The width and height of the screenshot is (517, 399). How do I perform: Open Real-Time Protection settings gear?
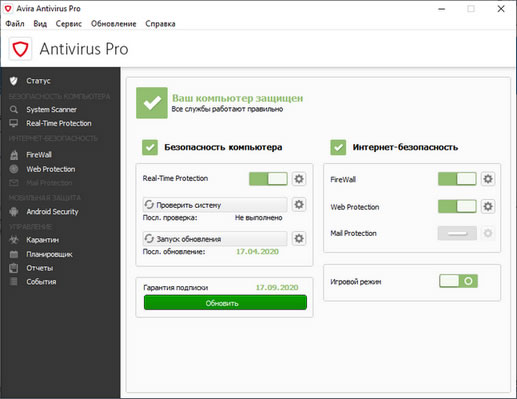coord(299,179)
